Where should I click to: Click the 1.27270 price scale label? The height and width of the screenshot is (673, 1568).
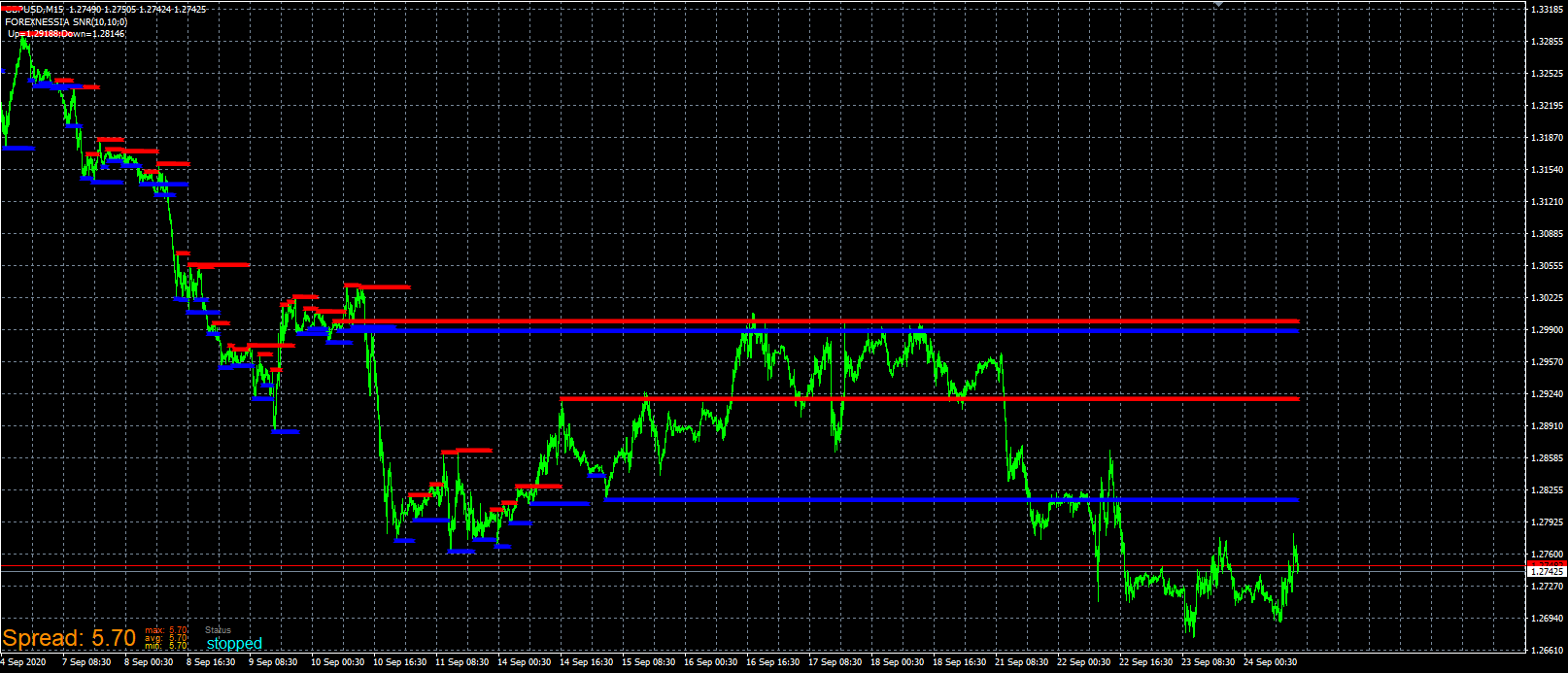(x=1547, y=587)
